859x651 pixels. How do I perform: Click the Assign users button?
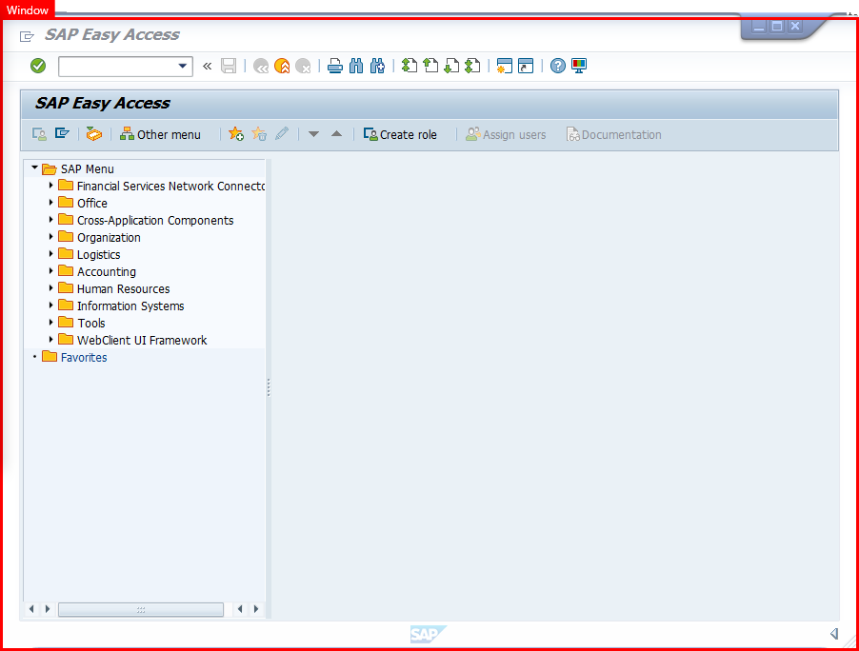coord(506,134)
